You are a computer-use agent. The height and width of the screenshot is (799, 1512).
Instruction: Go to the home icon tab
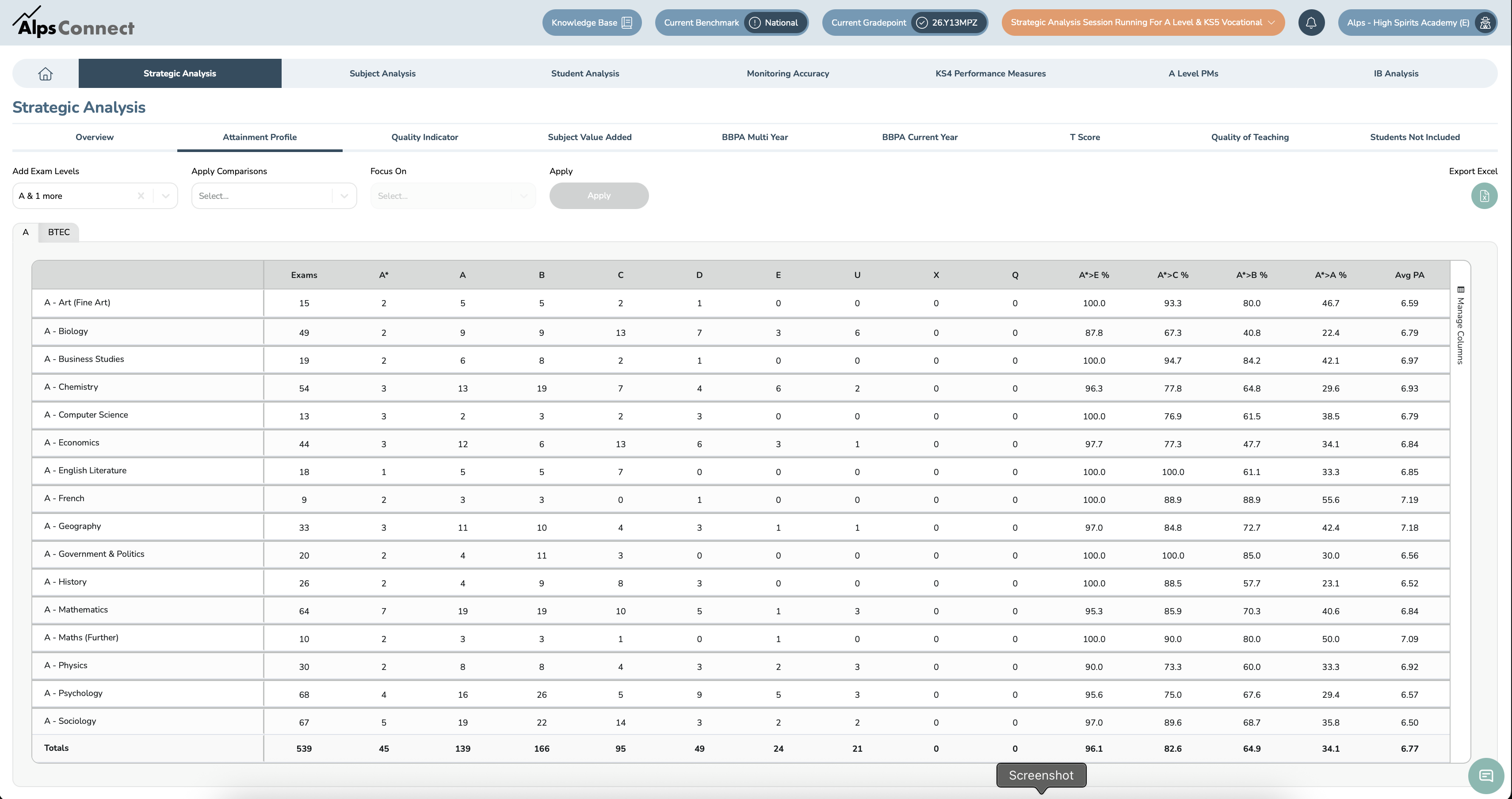(x=45, y=73)
